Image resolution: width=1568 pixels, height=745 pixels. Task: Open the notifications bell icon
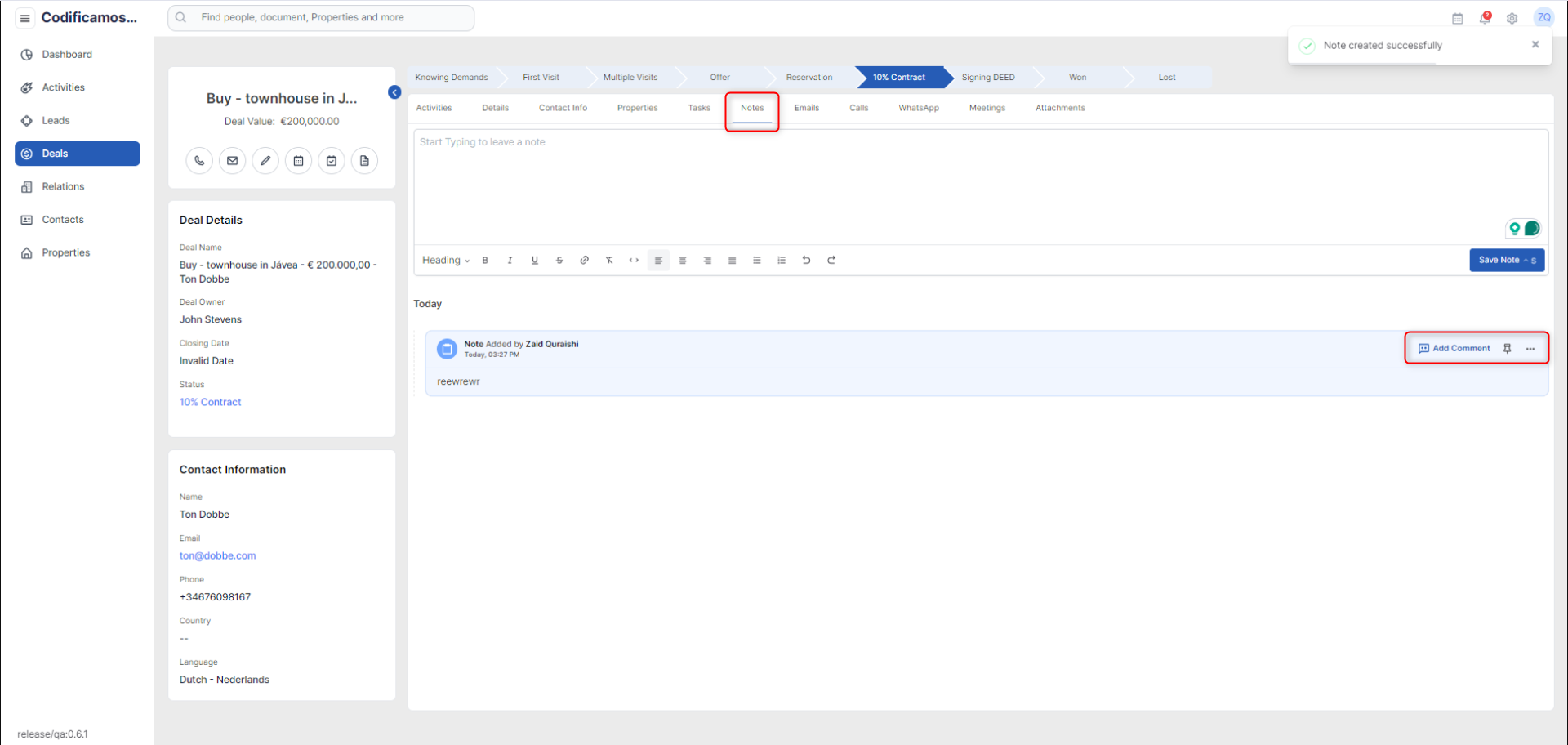point(1485,18)
